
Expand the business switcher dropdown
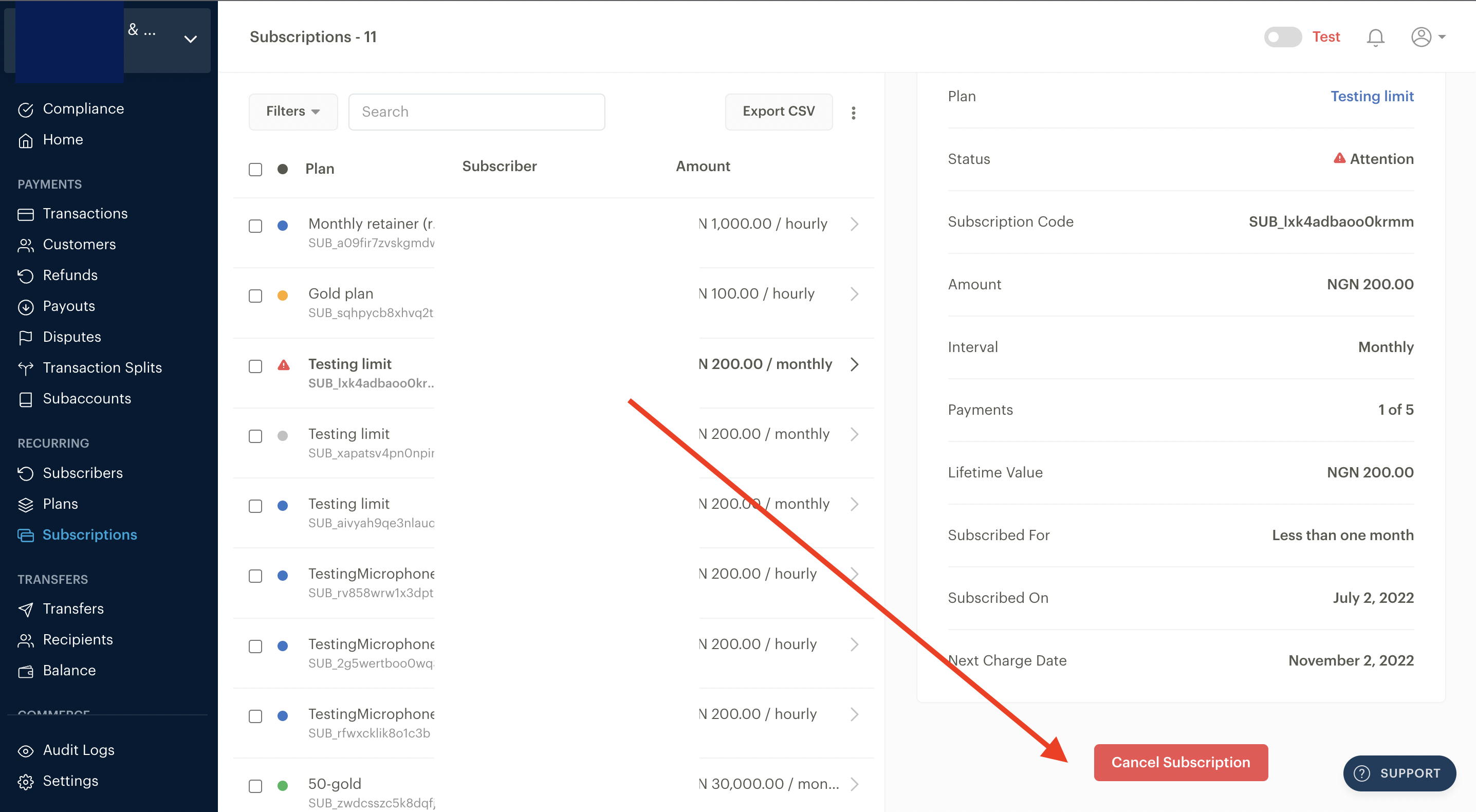[x=190, y=40]
